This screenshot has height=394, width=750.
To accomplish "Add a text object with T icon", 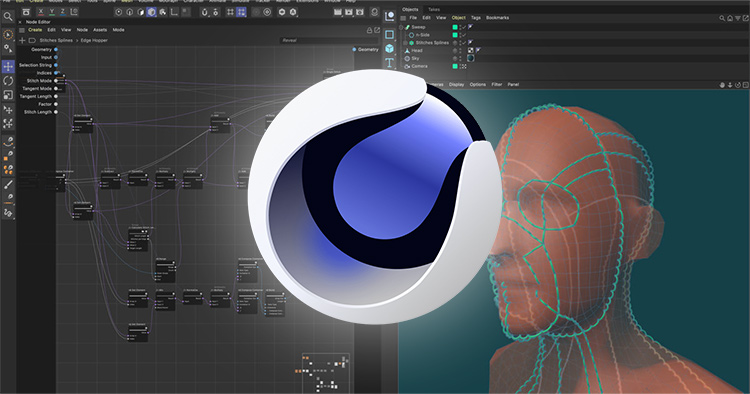I will click(389, 63).
